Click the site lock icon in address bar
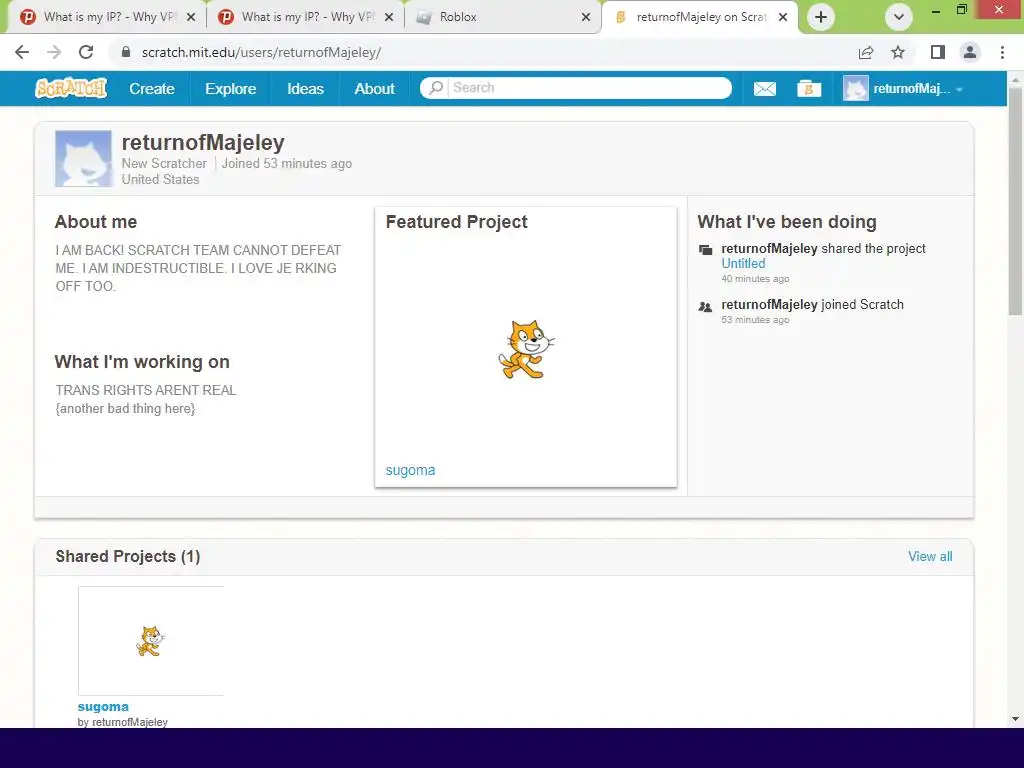This screenshot has width=1024, height=768. click(x=126, y=52)
